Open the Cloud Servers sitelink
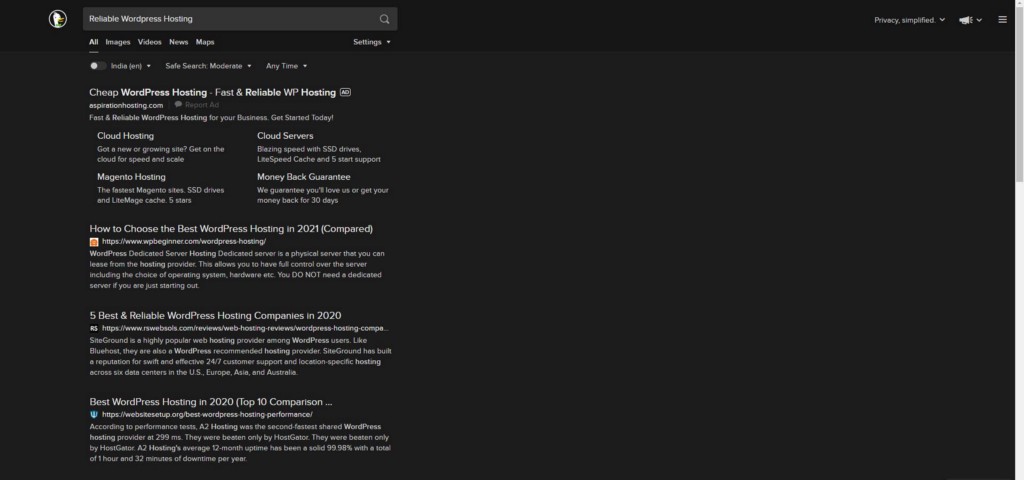 coord(285,136)
